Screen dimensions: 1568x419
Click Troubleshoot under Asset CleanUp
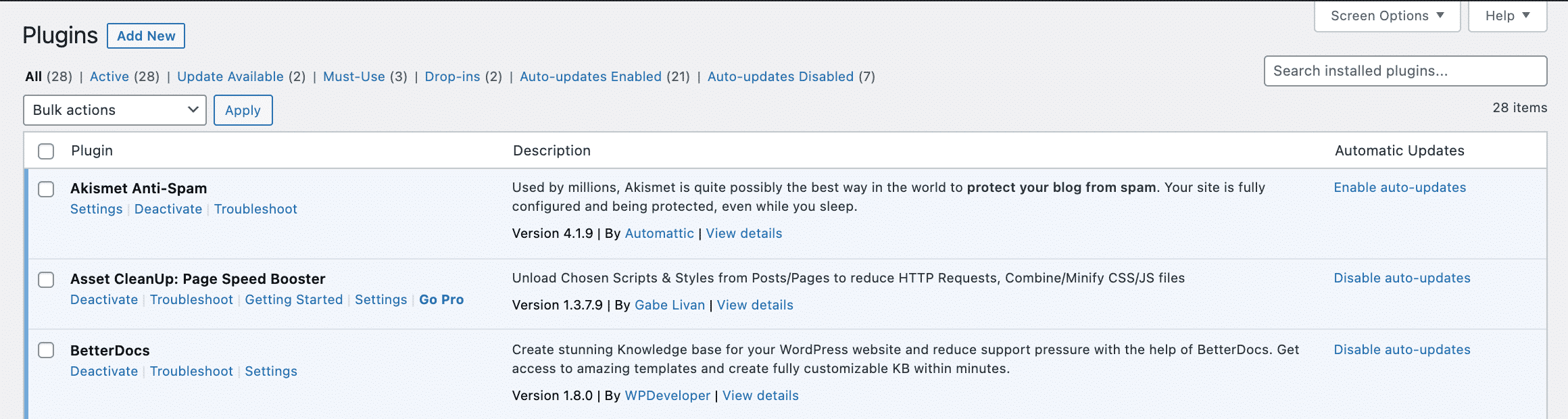[191, 299]
